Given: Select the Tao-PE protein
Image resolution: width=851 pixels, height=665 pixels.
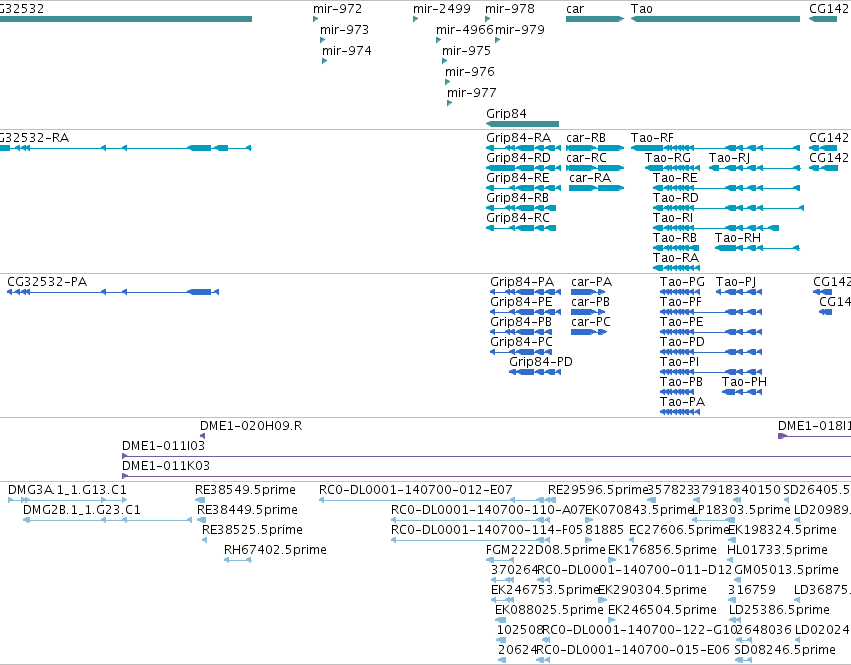Looking at the screenshot, I should (711, 332).
